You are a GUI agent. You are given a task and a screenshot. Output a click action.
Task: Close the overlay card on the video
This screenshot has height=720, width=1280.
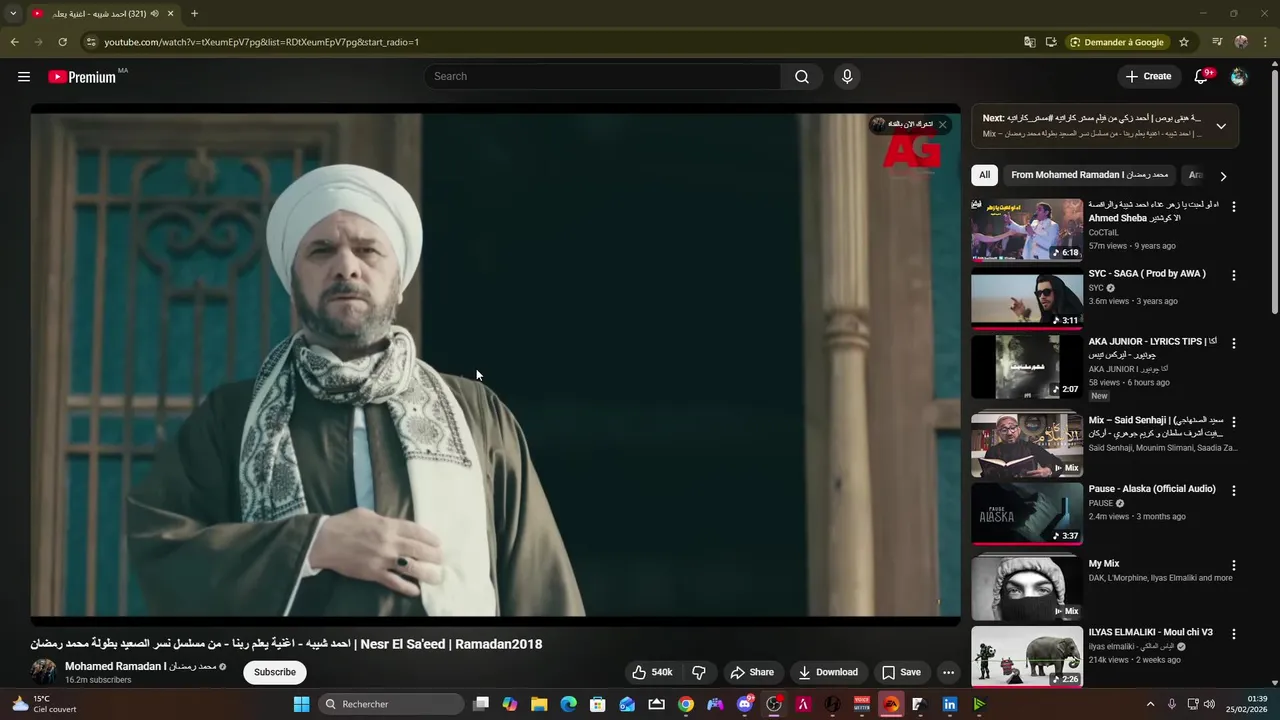pyautogui.click(x=942, y=125)
